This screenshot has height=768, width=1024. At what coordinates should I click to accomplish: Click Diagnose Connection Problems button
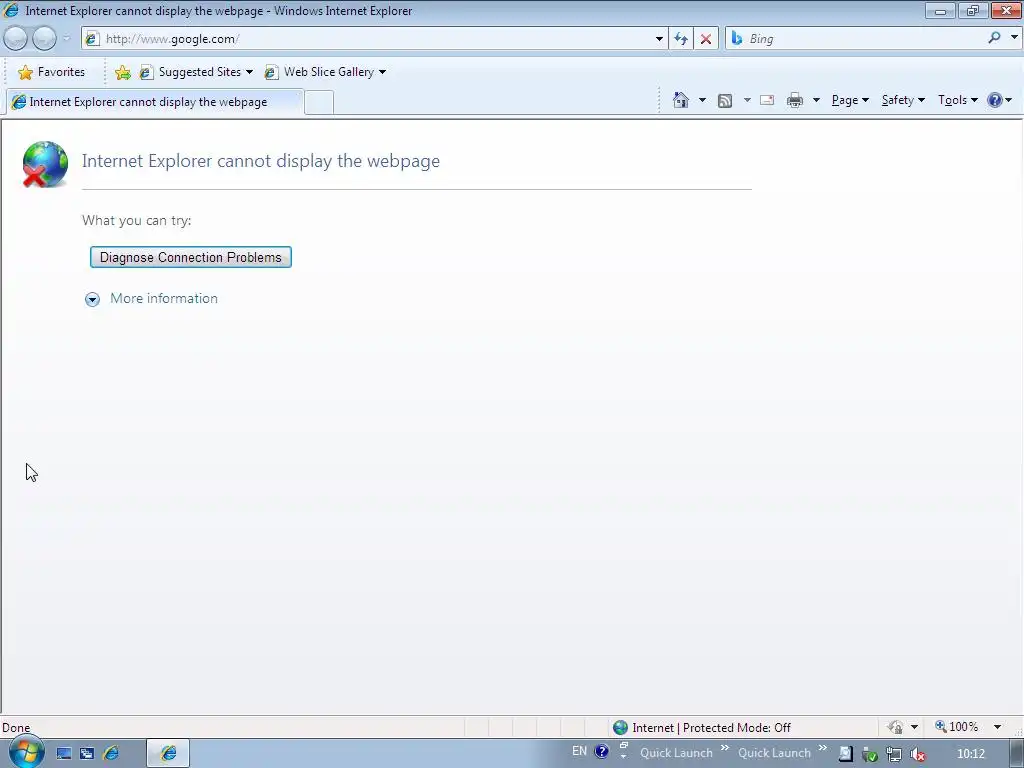coord(191,257)
